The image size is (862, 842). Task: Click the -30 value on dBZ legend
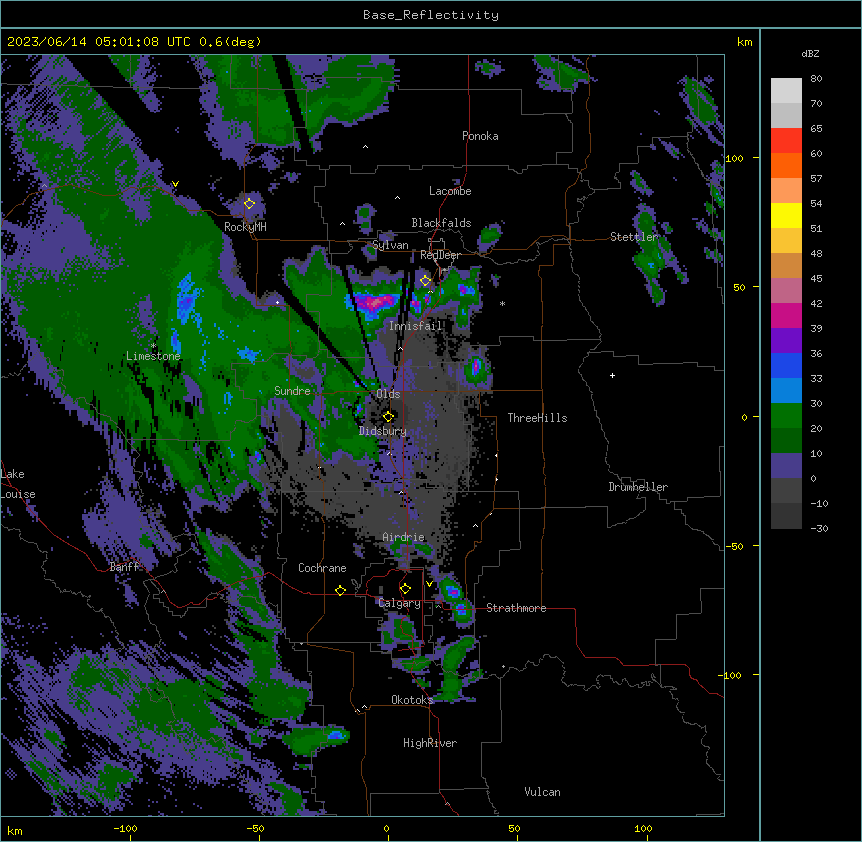coord(819,528)
